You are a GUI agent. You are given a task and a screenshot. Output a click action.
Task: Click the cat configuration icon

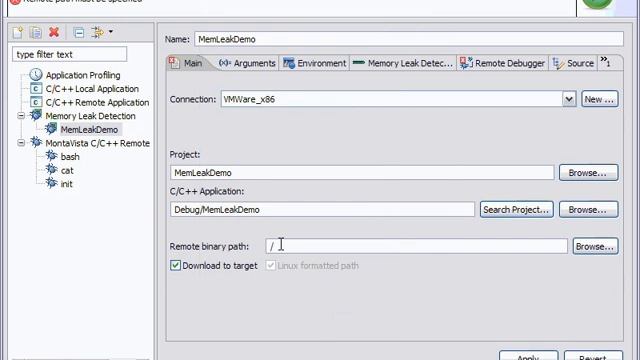coord(51,169)
